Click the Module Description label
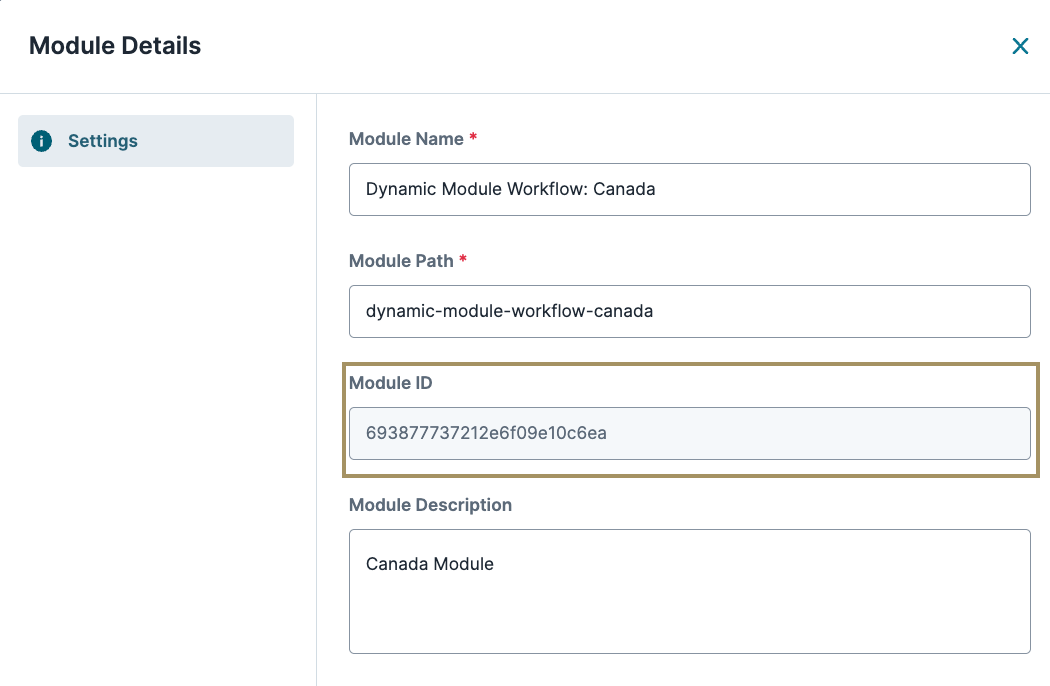1050x686 pixels. click(430, 505)
